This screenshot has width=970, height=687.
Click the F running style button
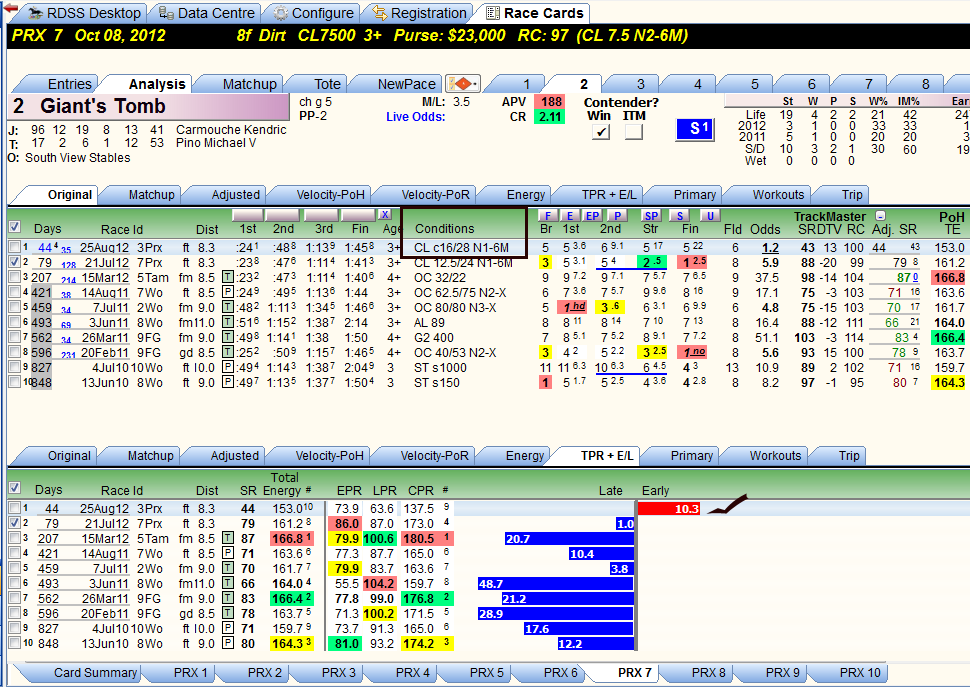(547, 215)
